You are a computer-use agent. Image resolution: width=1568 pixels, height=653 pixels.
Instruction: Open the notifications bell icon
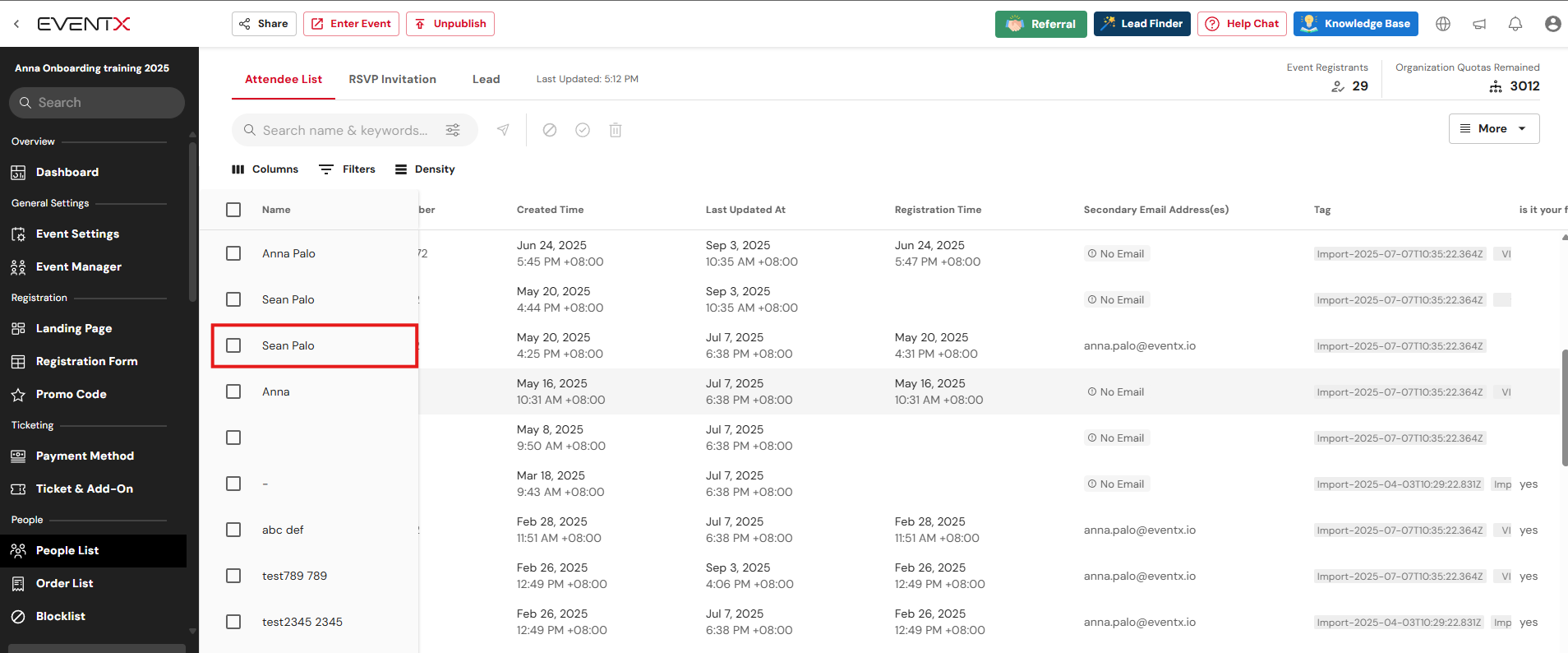(x=1515, y=24)
